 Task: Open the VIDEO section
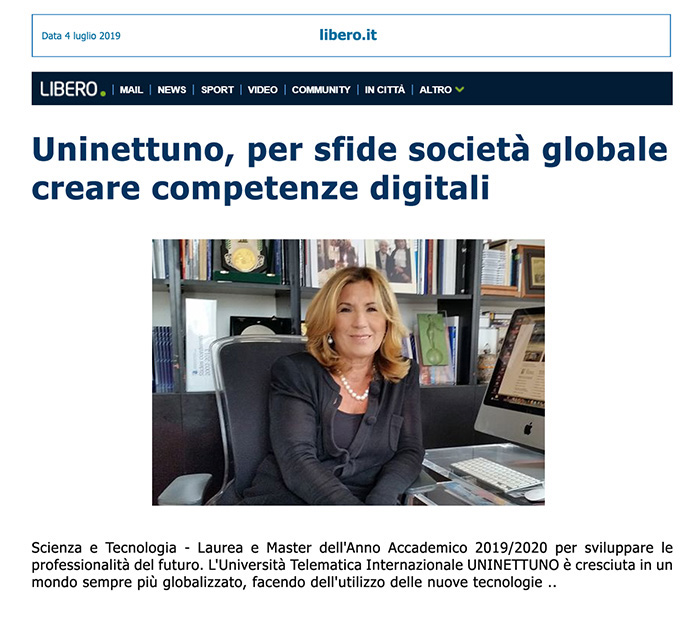[x=262, y=90]
